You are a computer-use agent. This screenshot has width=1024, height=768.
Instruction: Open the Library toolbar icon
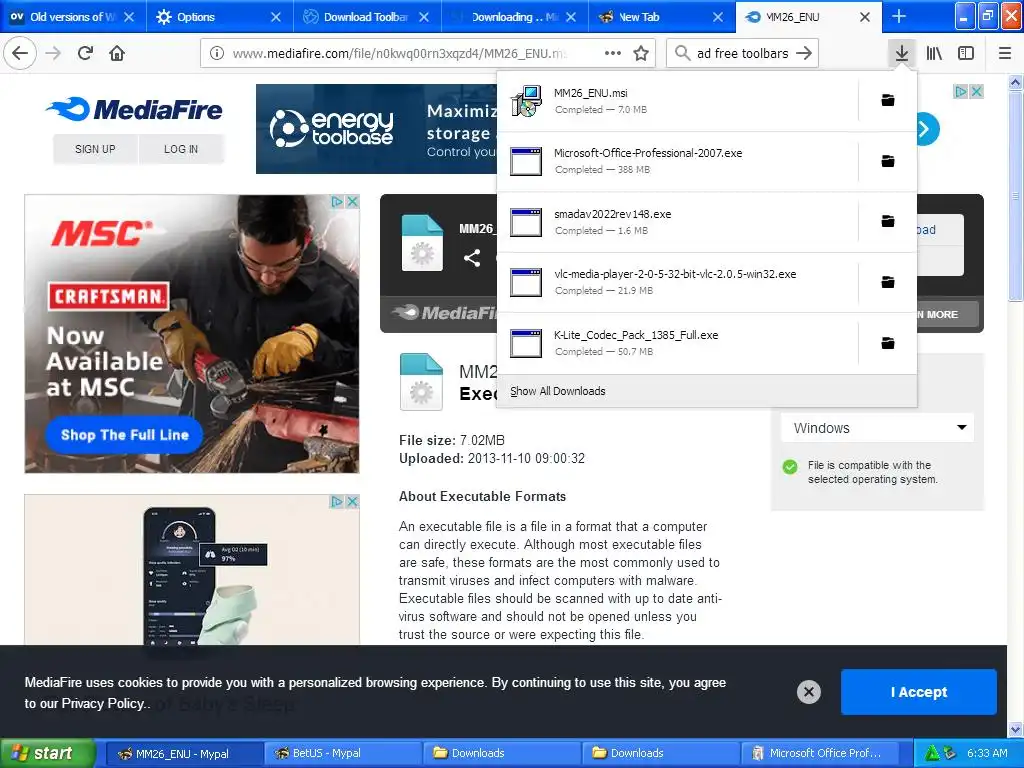(x=935, y=54)
